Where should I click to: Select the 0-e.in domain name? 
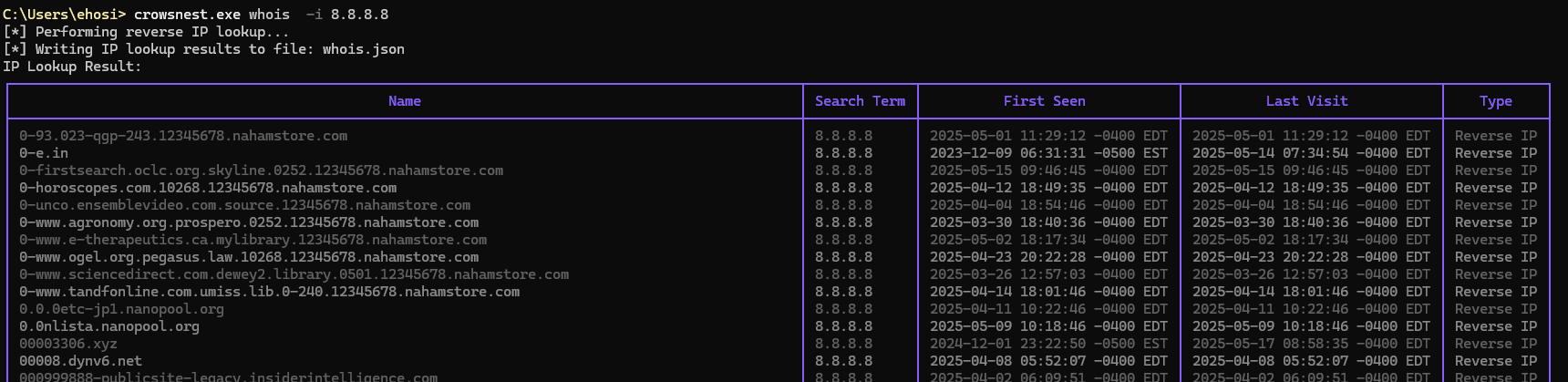point(44,153)
